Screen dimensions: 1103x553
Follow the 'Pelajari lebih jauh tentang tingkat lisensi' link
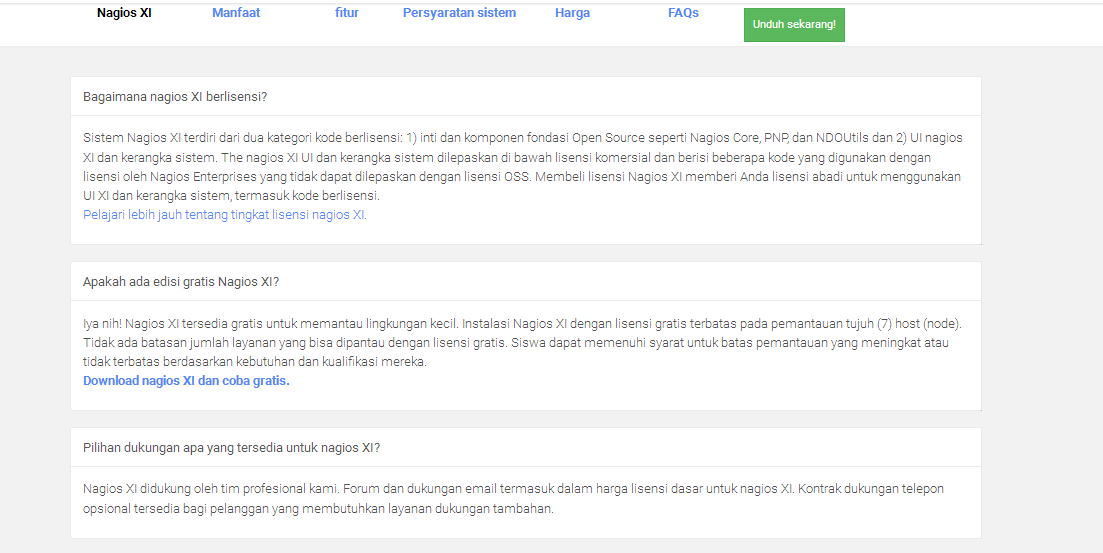[224, 215]
